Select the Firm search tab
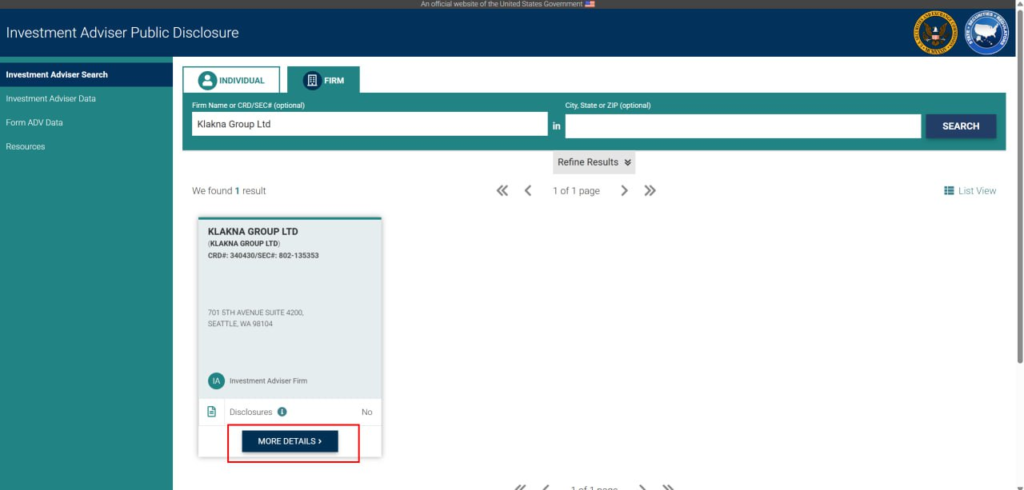This screenshot has width=1024, height=490. point(323,80)
